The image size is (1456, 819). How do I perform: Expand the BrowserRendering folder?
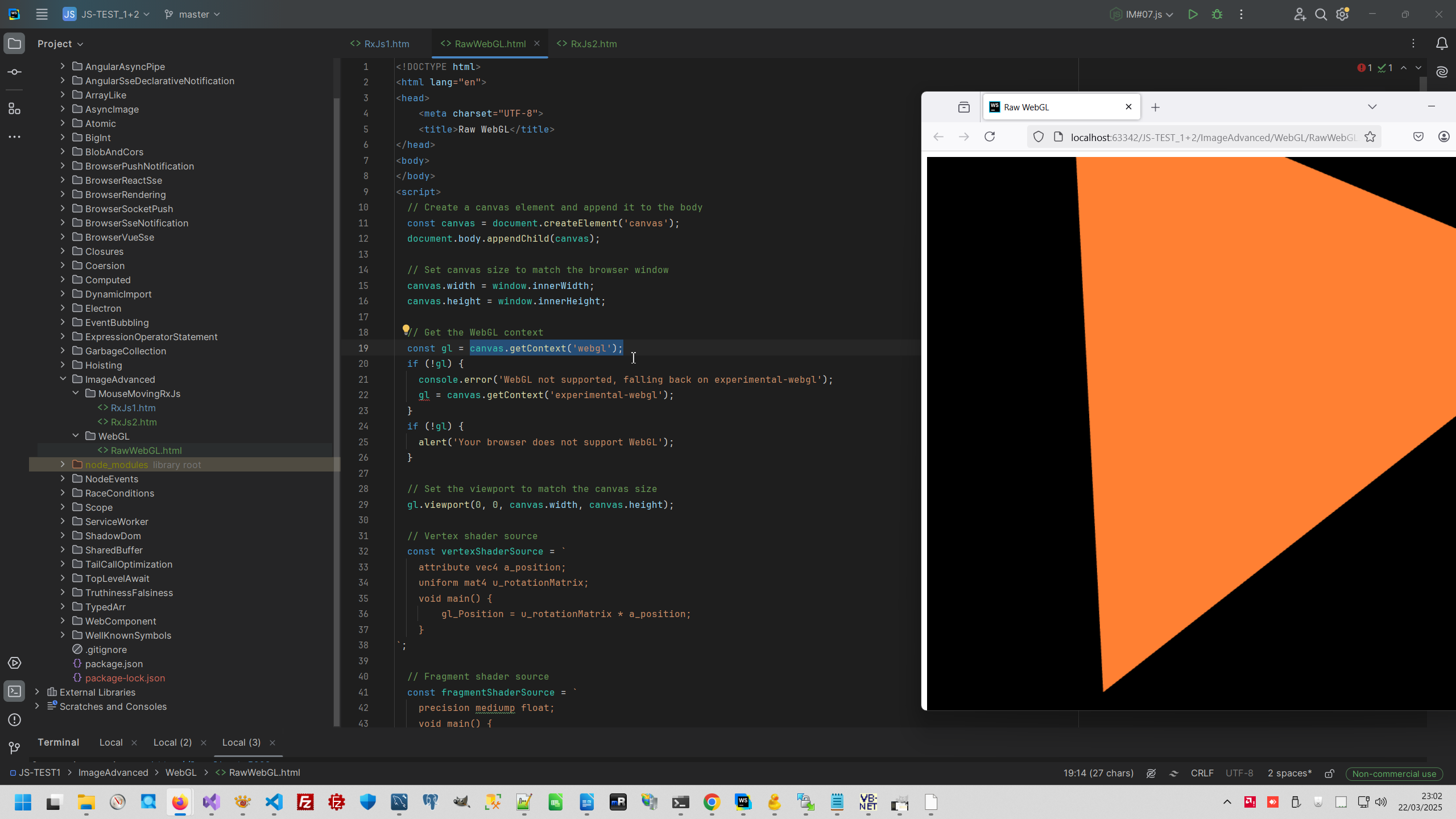(x=63, y=195)
